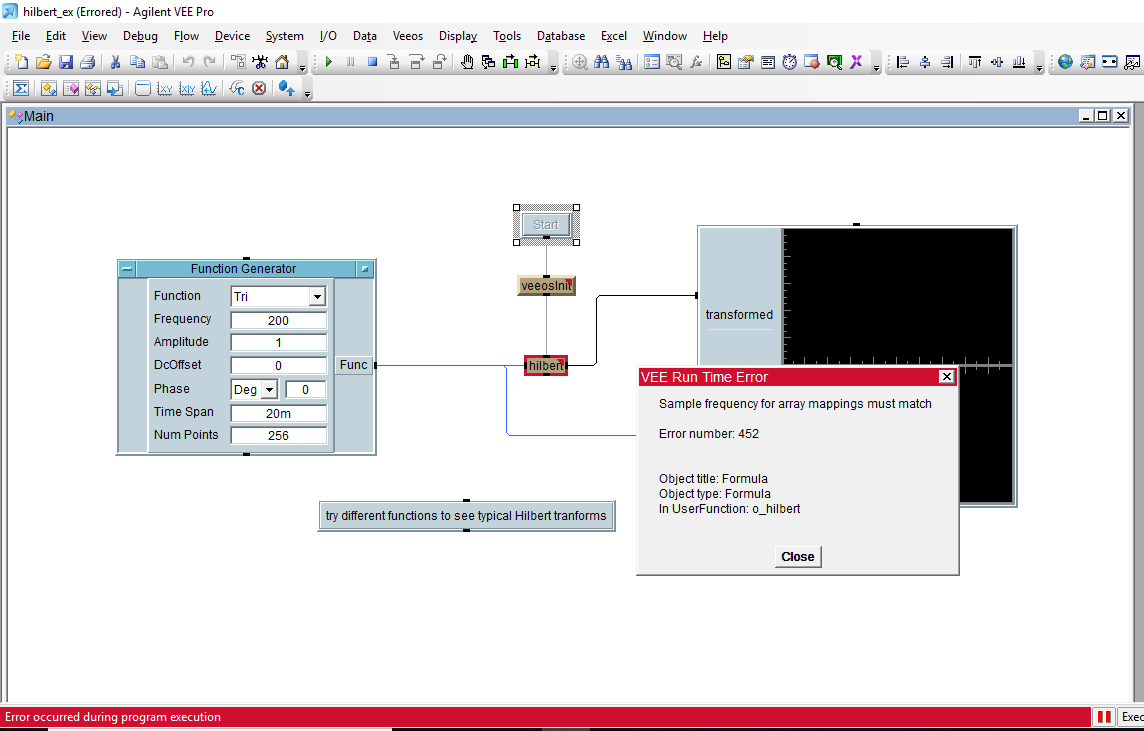
Task: Click the Stop program square icon
Action: pyautogui.click(x=372, y=62)
